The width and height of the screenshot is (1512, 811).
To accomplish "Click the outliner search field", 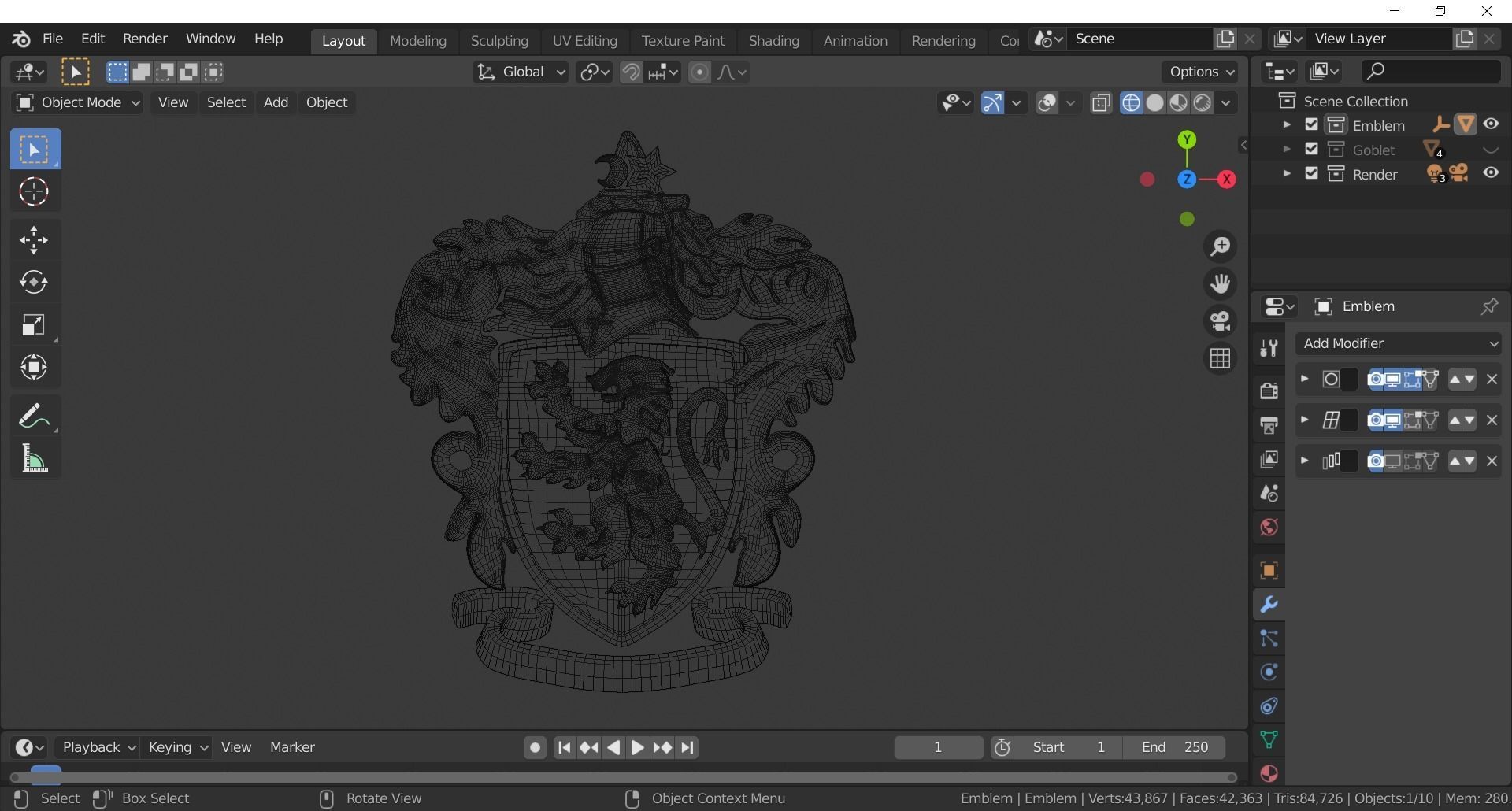I will (x=1430, y=71).
